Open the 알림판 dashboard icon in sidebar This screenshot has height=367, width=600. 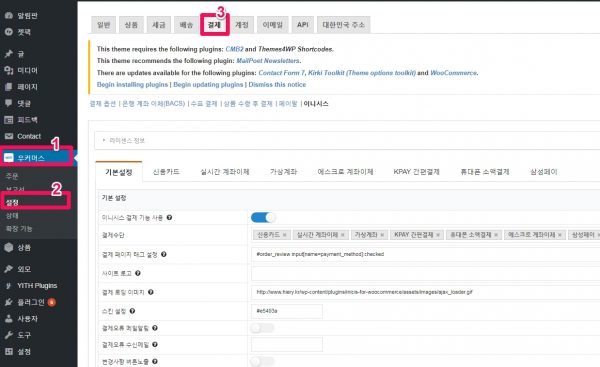8,15
